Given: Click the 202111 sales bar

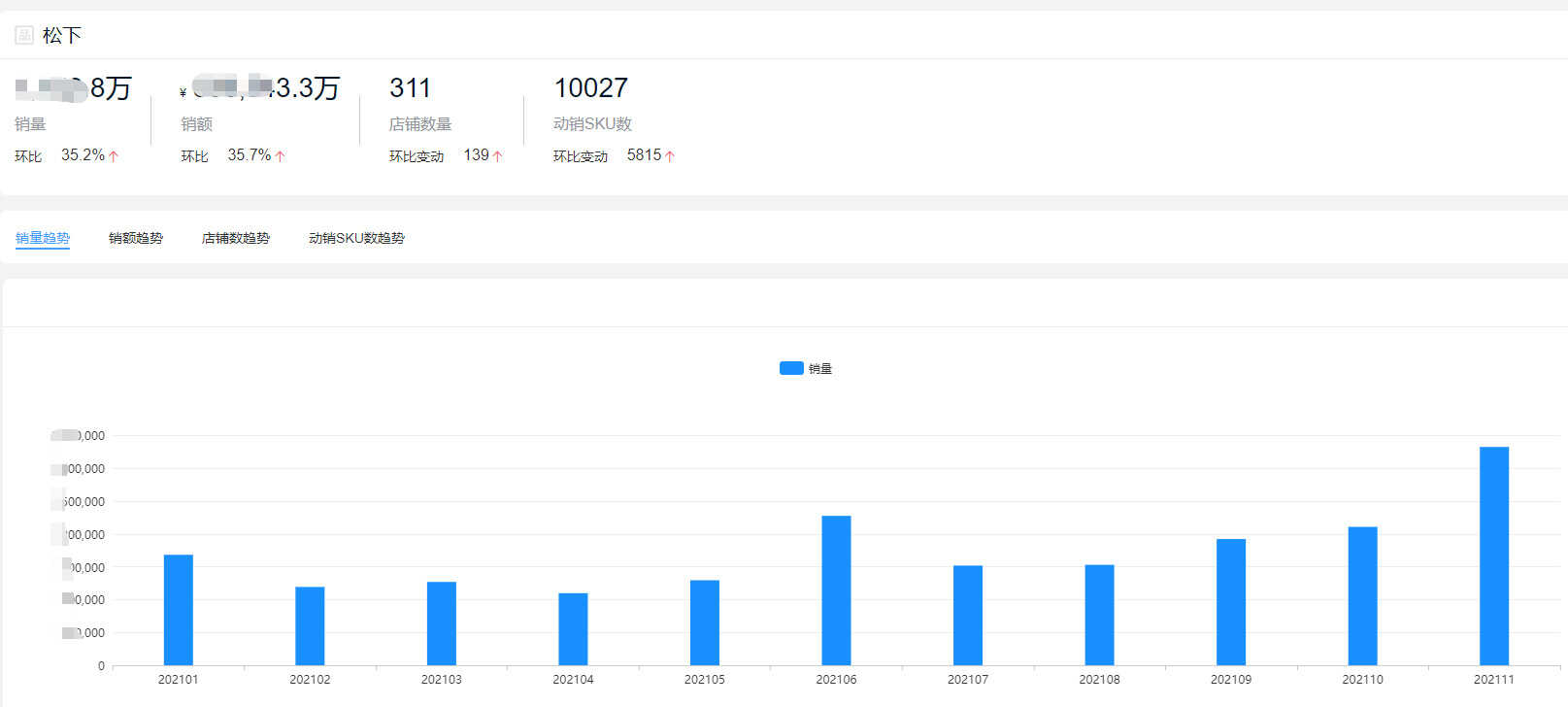Looking at the screenshot, I should 1494,555.
